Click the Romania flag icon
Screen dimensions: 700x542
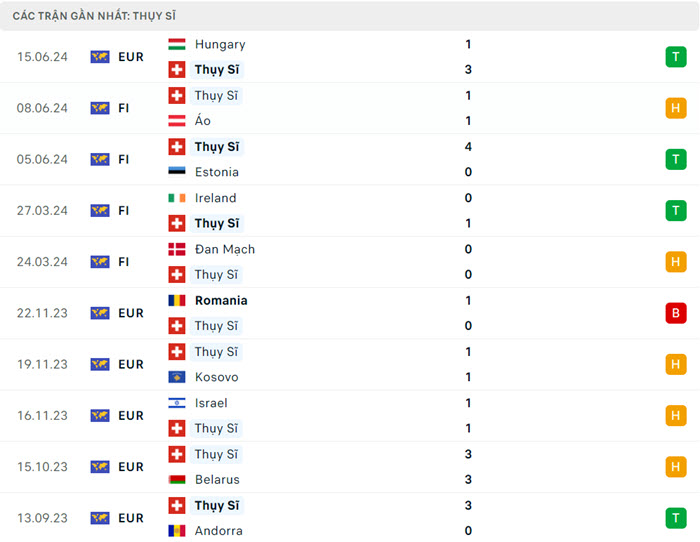click(177, 300)
